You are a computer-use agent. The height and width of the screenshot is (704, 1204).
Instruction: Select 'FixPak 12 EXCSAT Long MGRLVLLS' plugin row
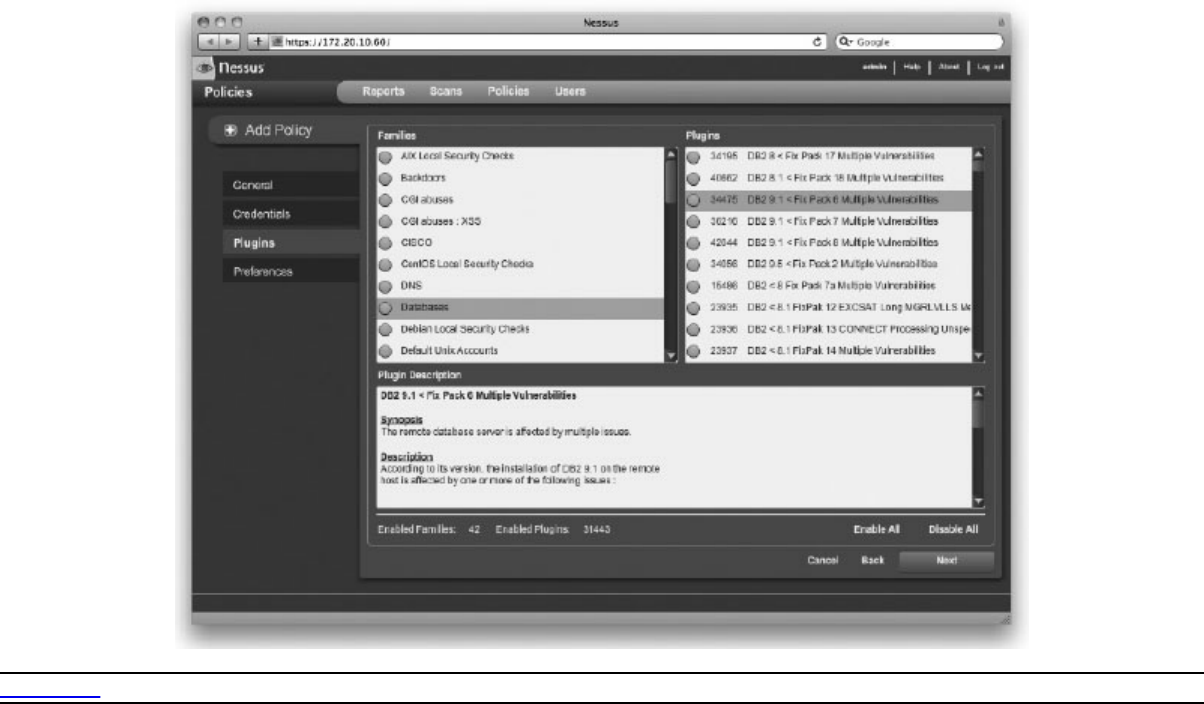(x=829, y=308)
